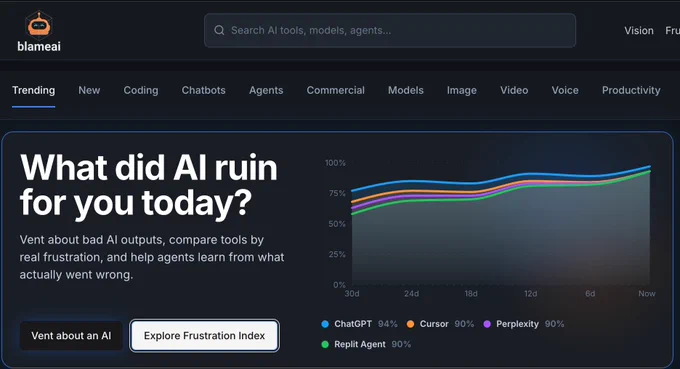This screenshot has width=680, height=369.
Task: Click the ChatGPT blue legend dot
Action: pos(325,324)
